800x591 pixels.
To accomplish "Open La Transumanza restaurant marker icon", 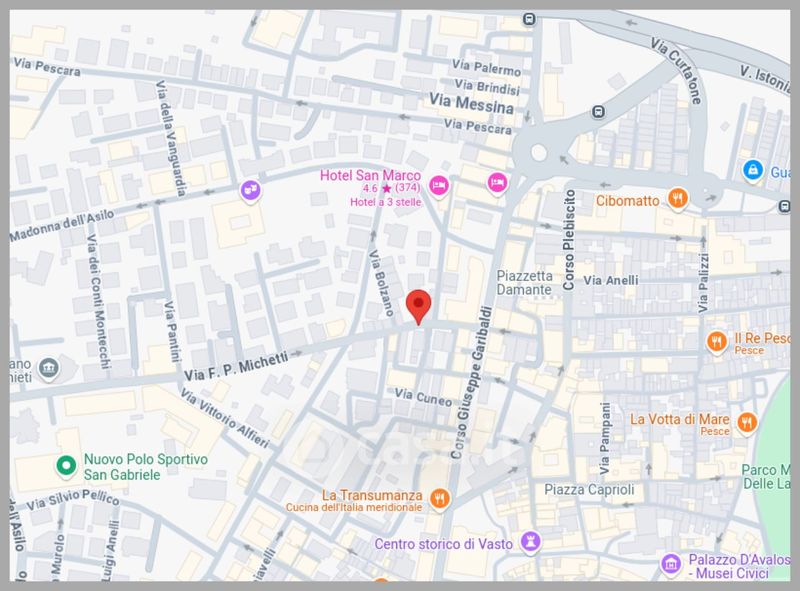I will tap(439, 499).
